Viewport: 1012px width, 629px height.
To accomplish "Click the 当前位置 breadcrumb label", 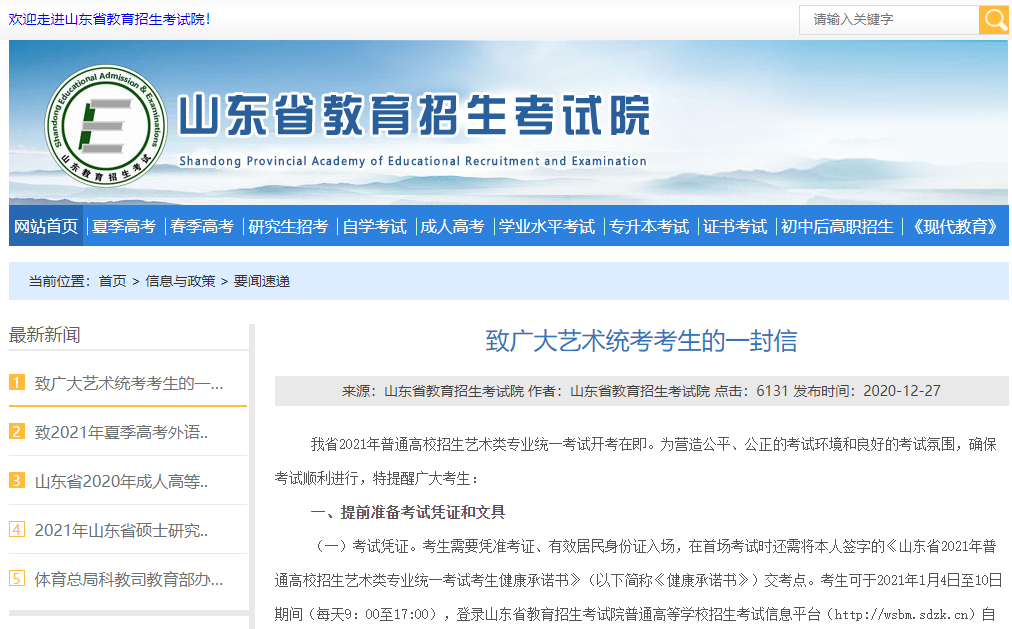I will (59, 281).
